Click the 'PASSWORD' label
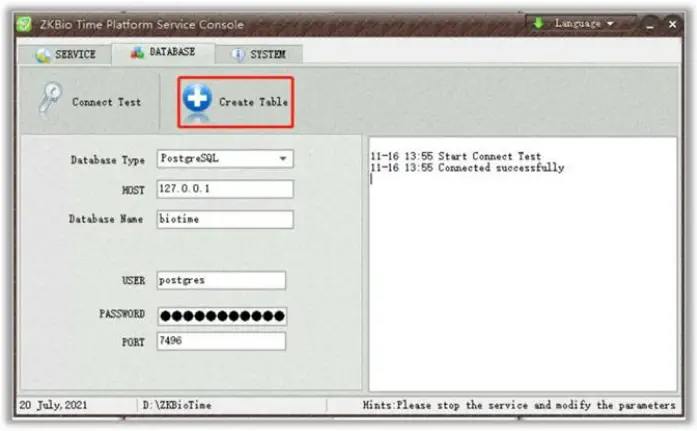Screen dimensions: 697x431 122,314
